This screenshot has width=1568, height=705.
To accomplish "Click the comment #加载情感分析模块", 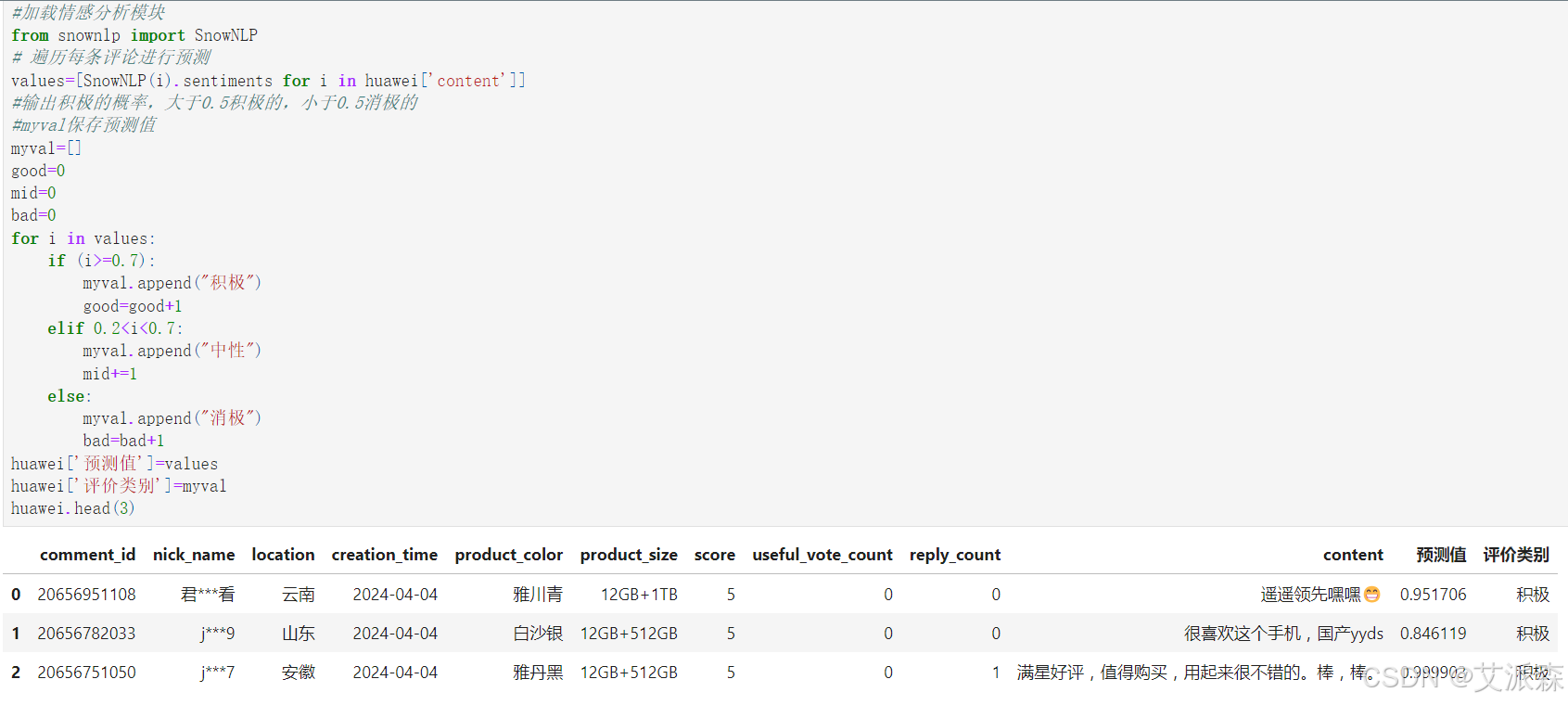I will pos(88,12).
